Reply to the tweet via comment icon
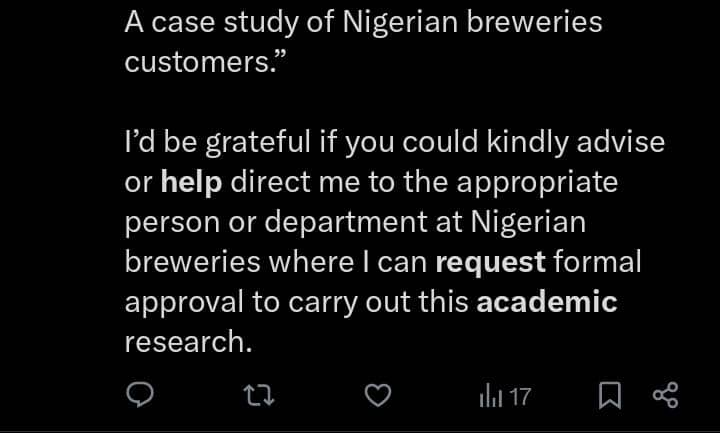 click(x=139, y=397)
